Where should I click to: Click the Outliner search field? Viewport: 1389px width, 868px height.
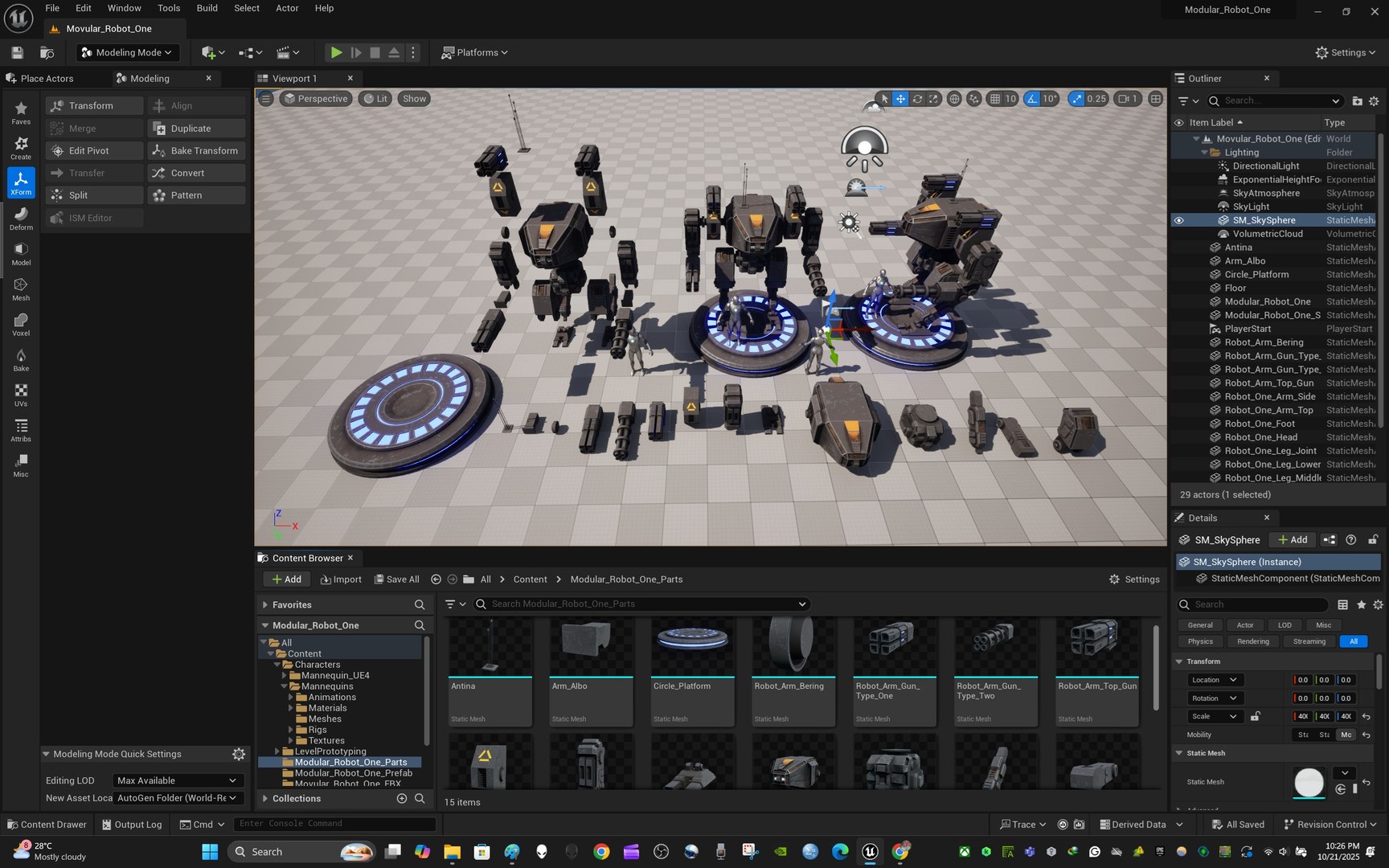[1274, 100]
